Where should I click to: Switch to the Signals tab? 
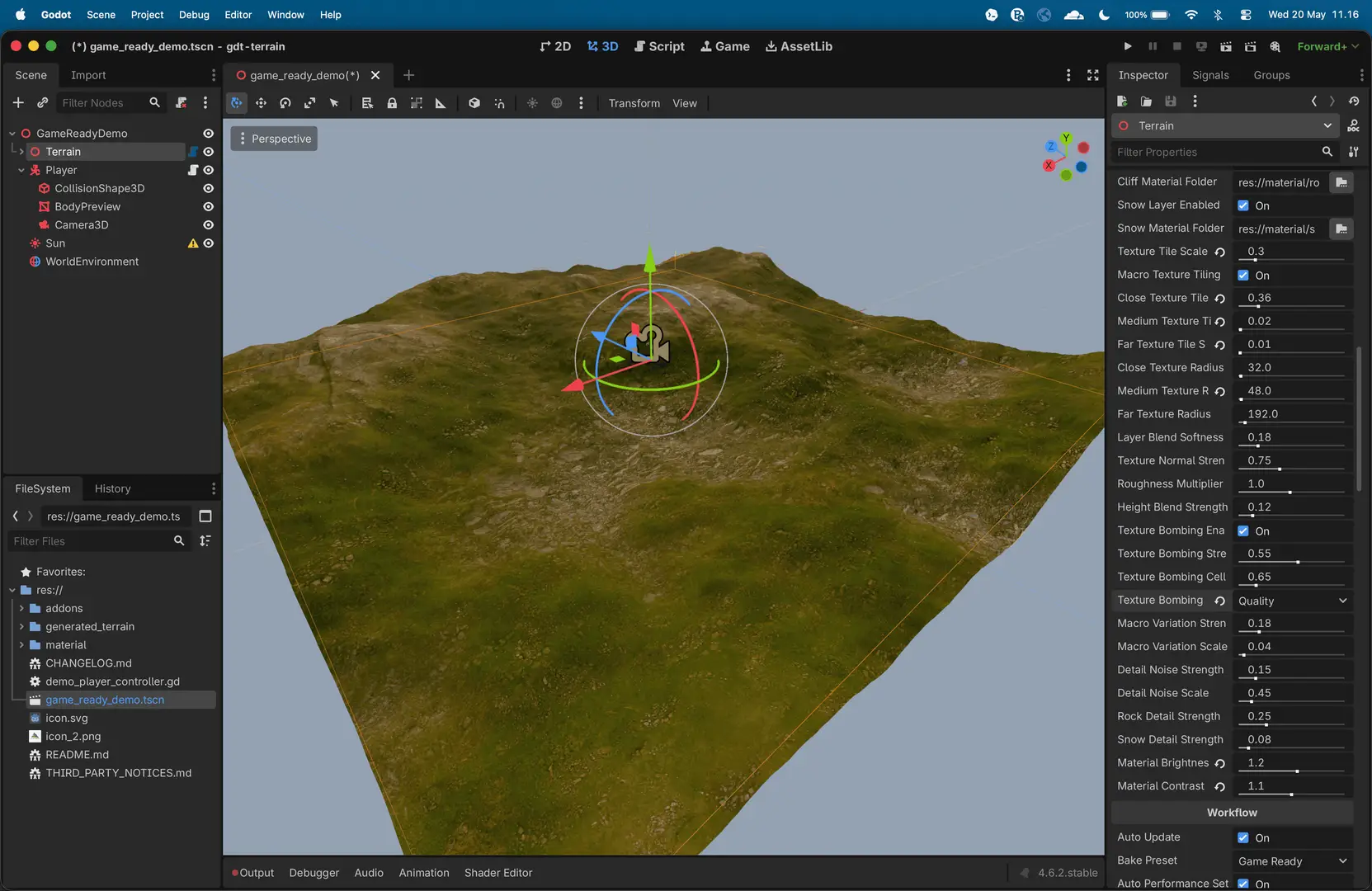tap(1210, 75)
